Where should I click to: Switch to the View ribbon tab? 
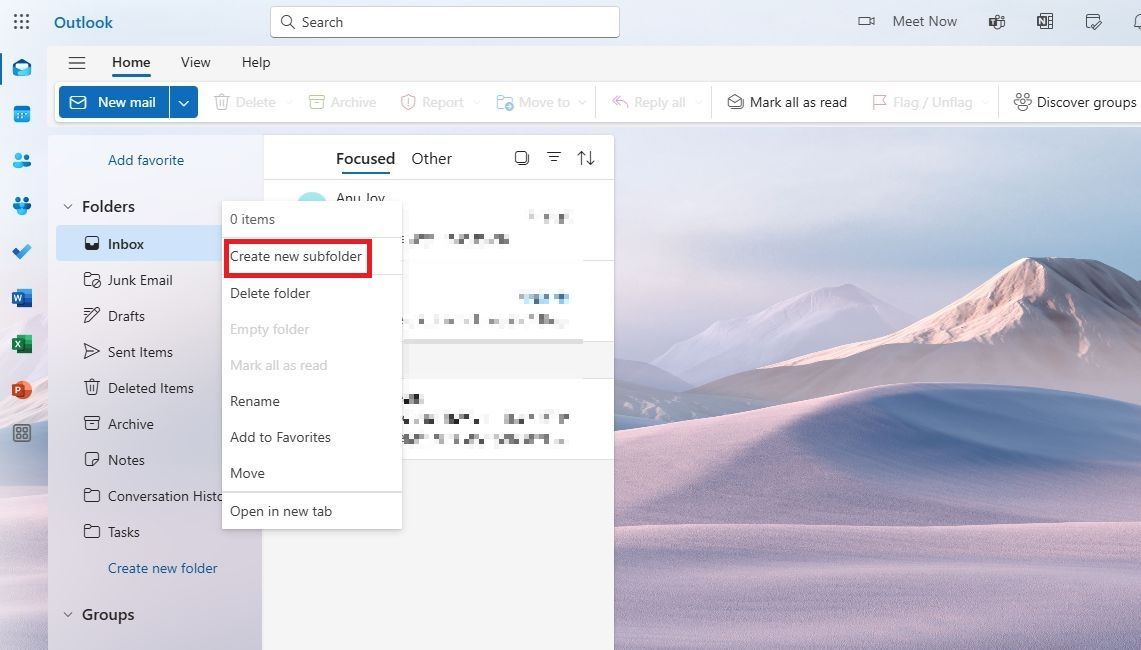[x=195, y=62]
